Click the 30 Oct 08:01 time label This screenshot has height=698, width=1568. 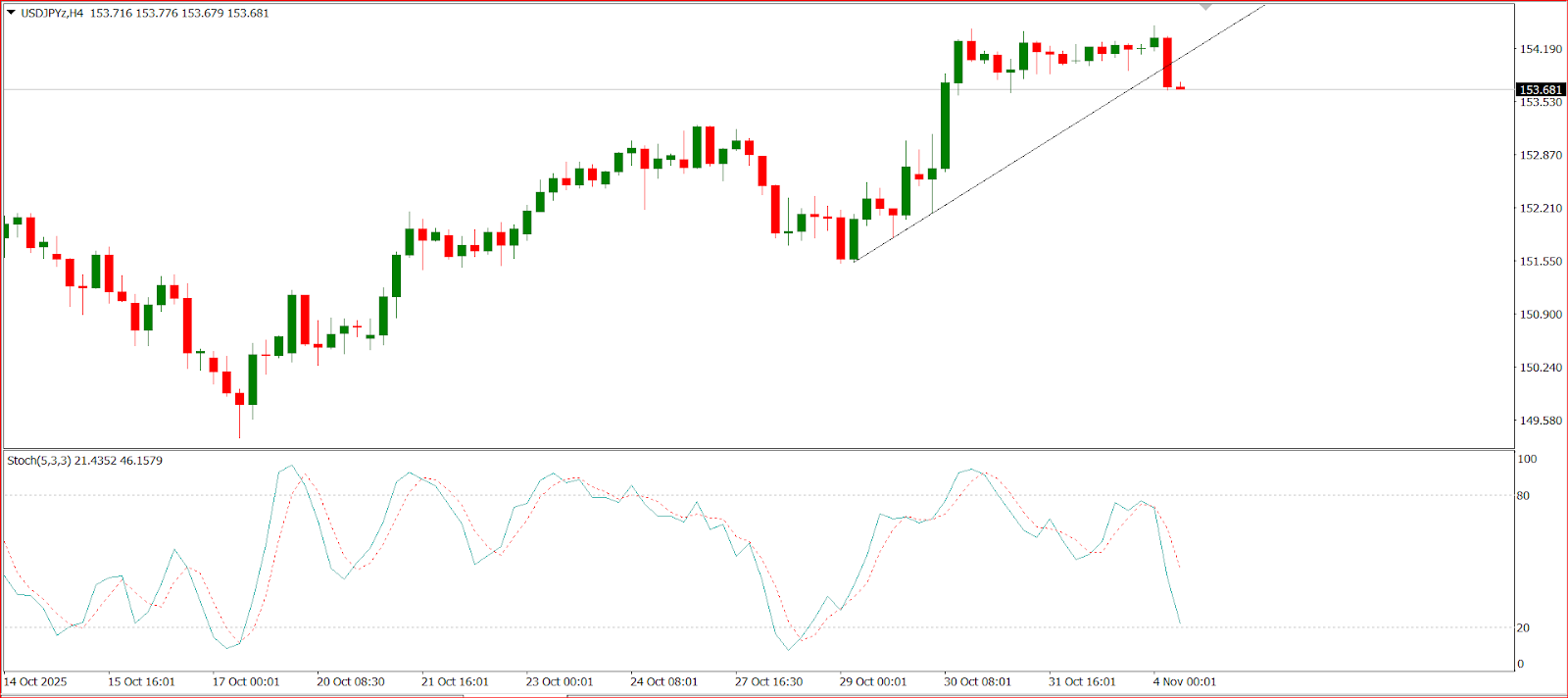pyautogui.click(x=977, y=681)
